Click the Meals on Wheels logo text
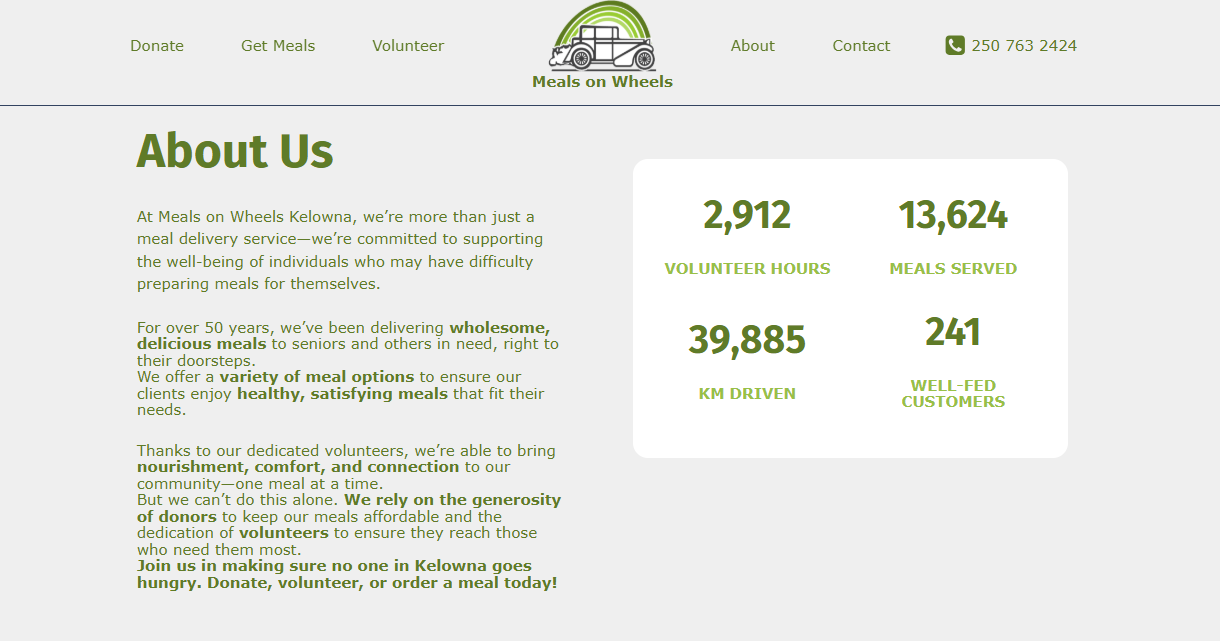 [x=602, y=82]
